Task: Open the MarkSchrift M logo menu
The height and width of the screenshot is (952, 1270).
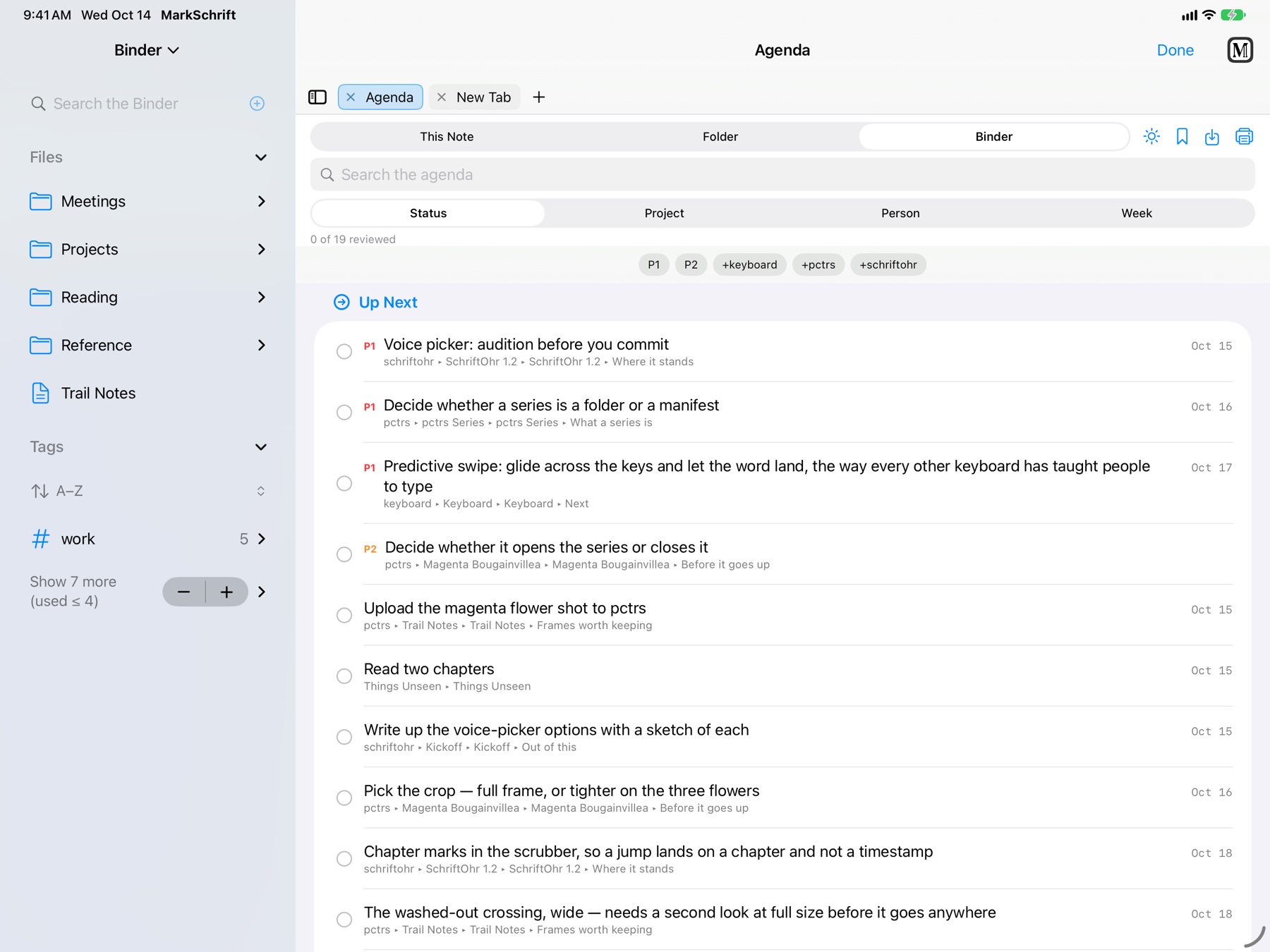Action: pyautogui.click(x=1240, y=50)
